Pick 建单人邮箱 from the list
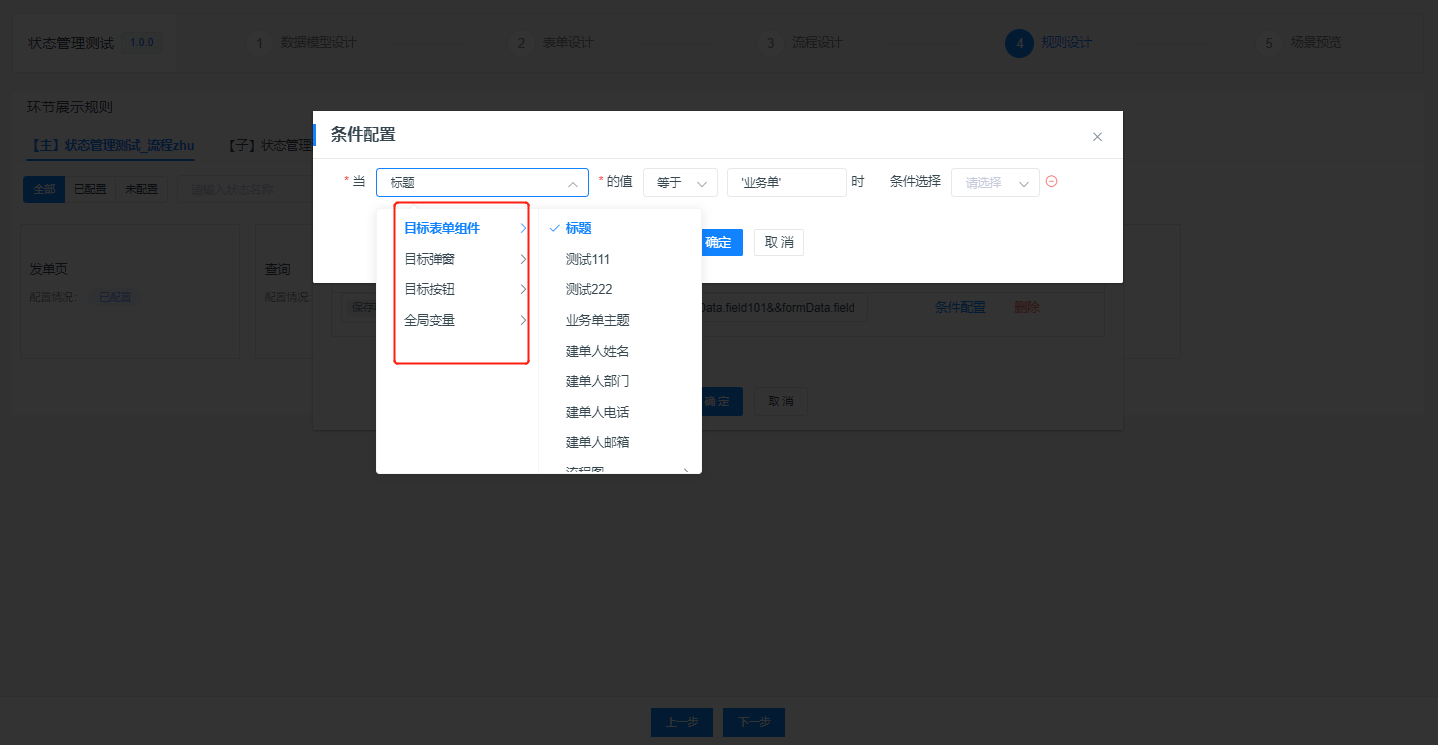The image size is (1438, 745). [620, 442]
